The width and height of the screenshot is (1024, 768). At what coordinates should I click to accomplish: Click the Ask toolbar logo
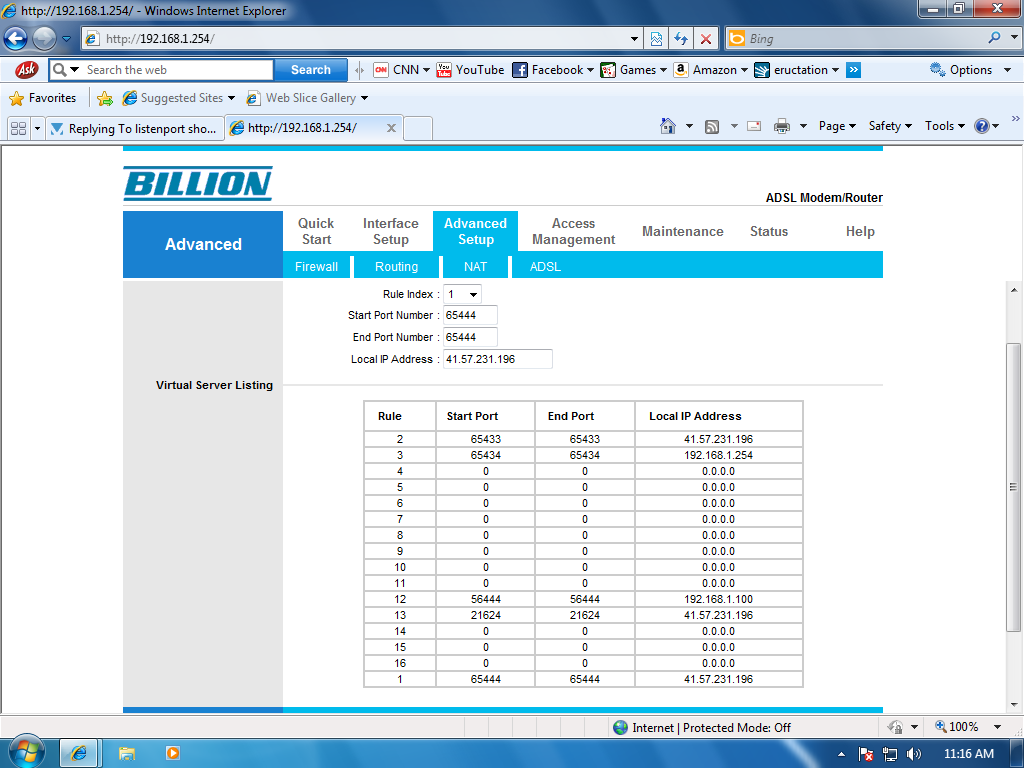26,69
